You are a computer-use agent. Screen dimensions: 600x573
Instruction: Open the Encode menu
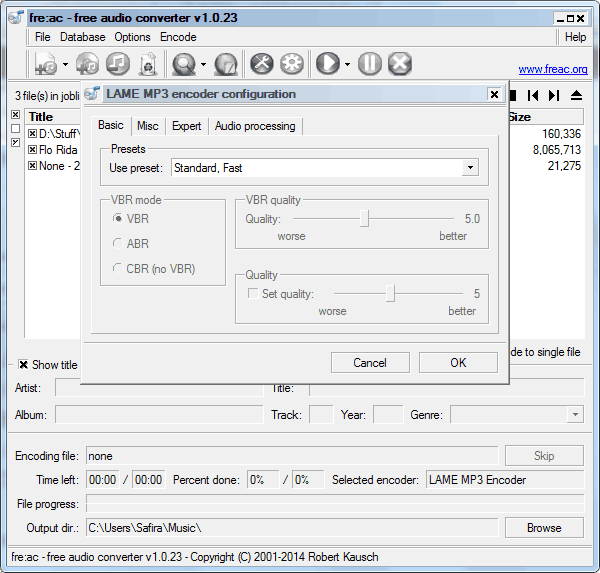[x=178, y=37]
